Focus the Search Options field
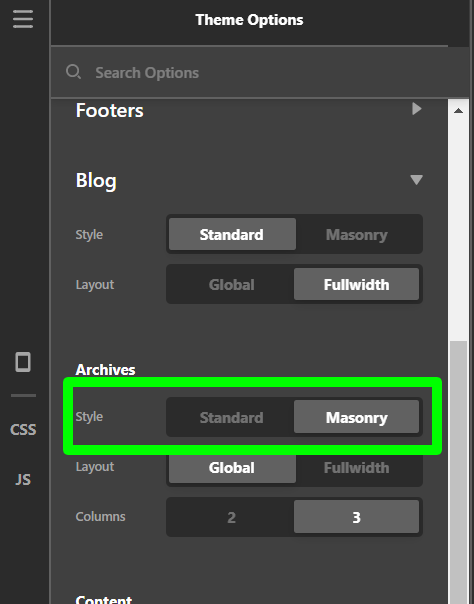474x604 pixels. point(260,72)
